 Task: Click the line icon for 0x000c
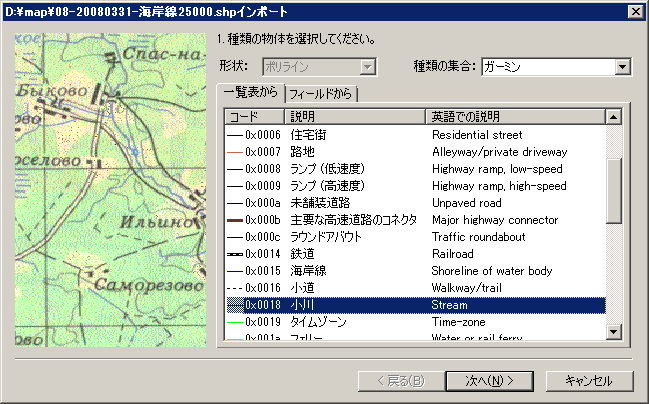(235, 237)
